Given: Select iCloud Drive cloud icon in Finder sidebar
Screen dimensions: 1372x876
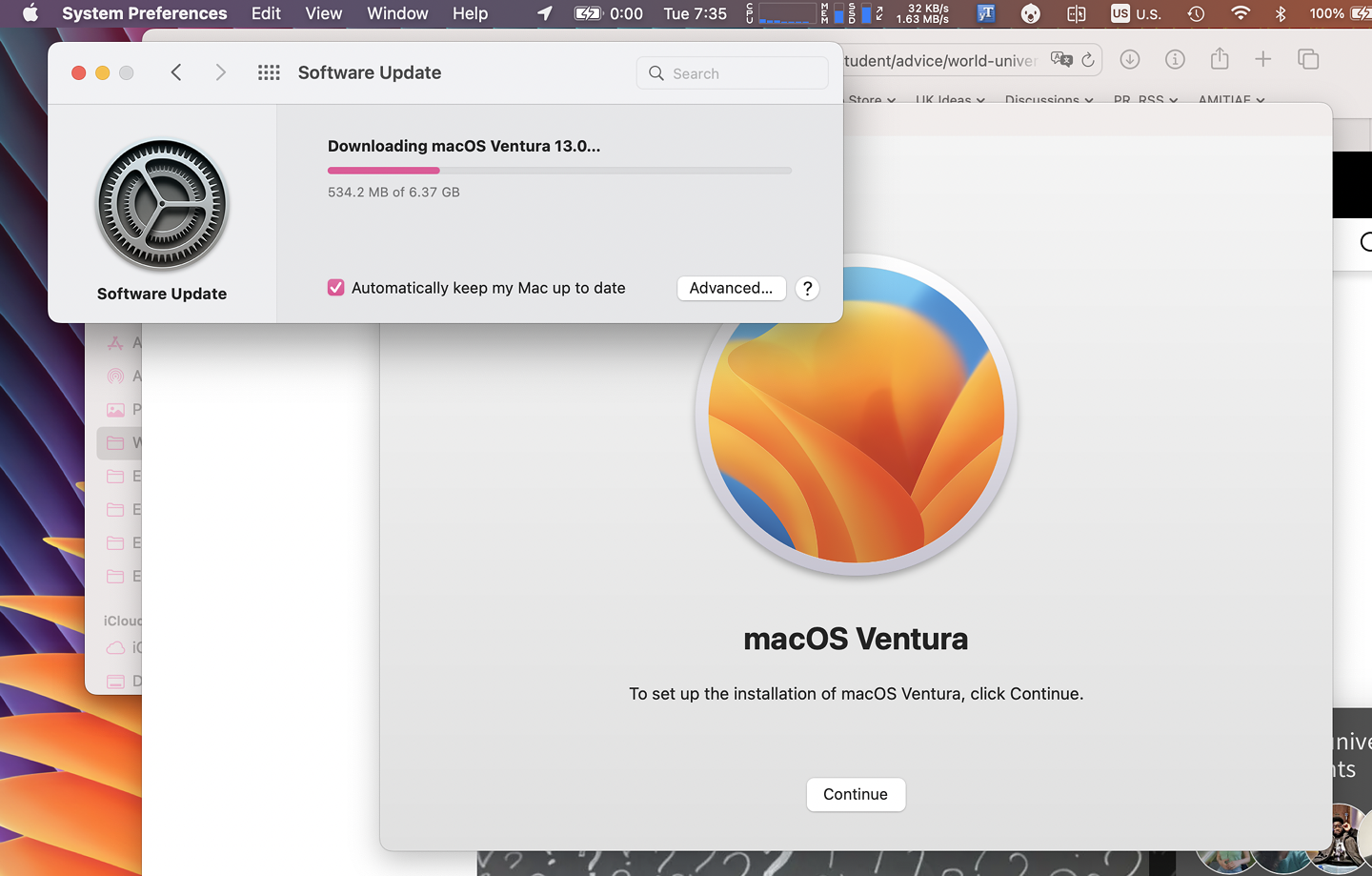Looking at the screenshot, I should coord(115,647).
